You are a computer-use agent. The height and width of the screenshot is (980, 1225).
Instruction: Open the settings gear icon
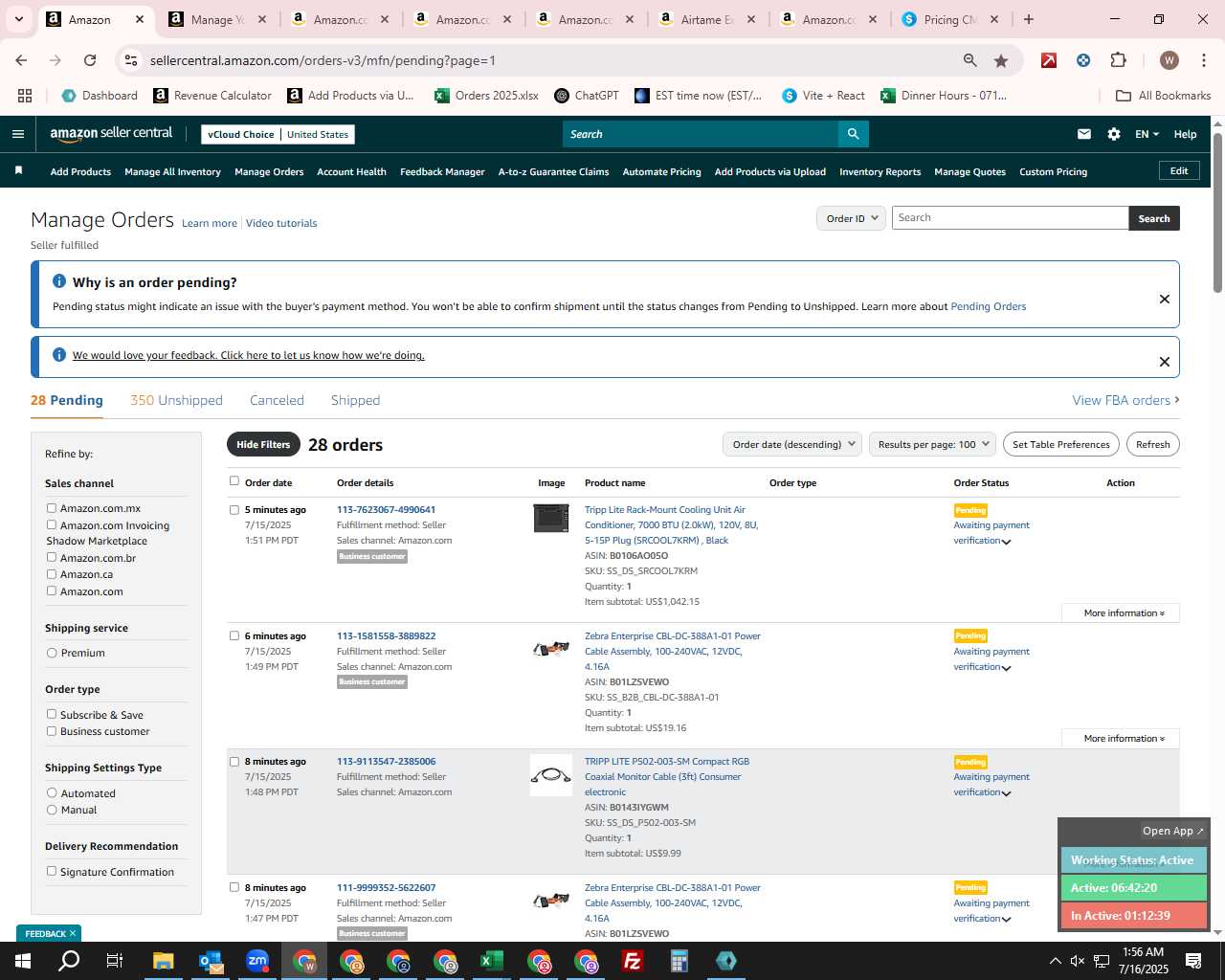pyautogui.click(x=1114, y=134)
